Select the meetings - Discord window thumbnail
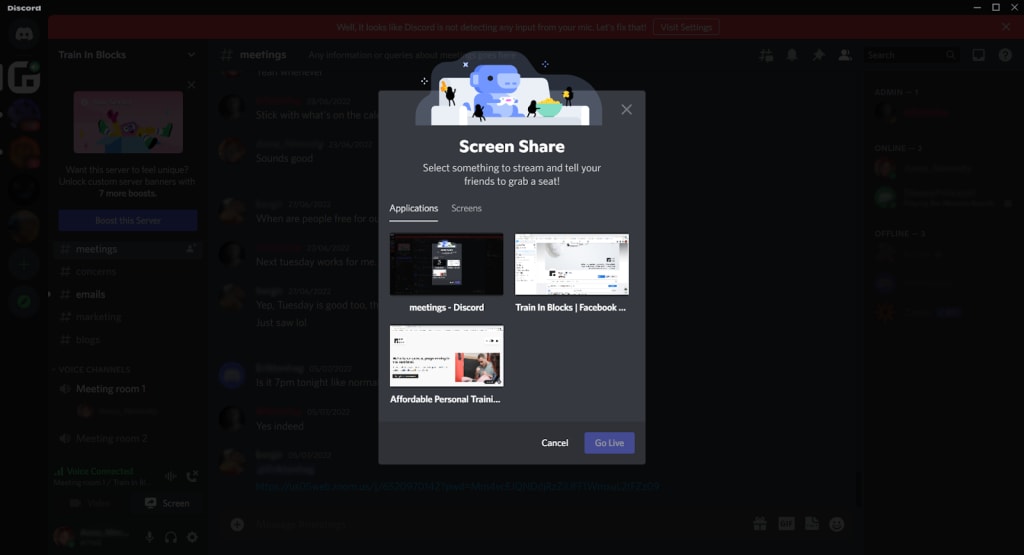 coord(447,264)
